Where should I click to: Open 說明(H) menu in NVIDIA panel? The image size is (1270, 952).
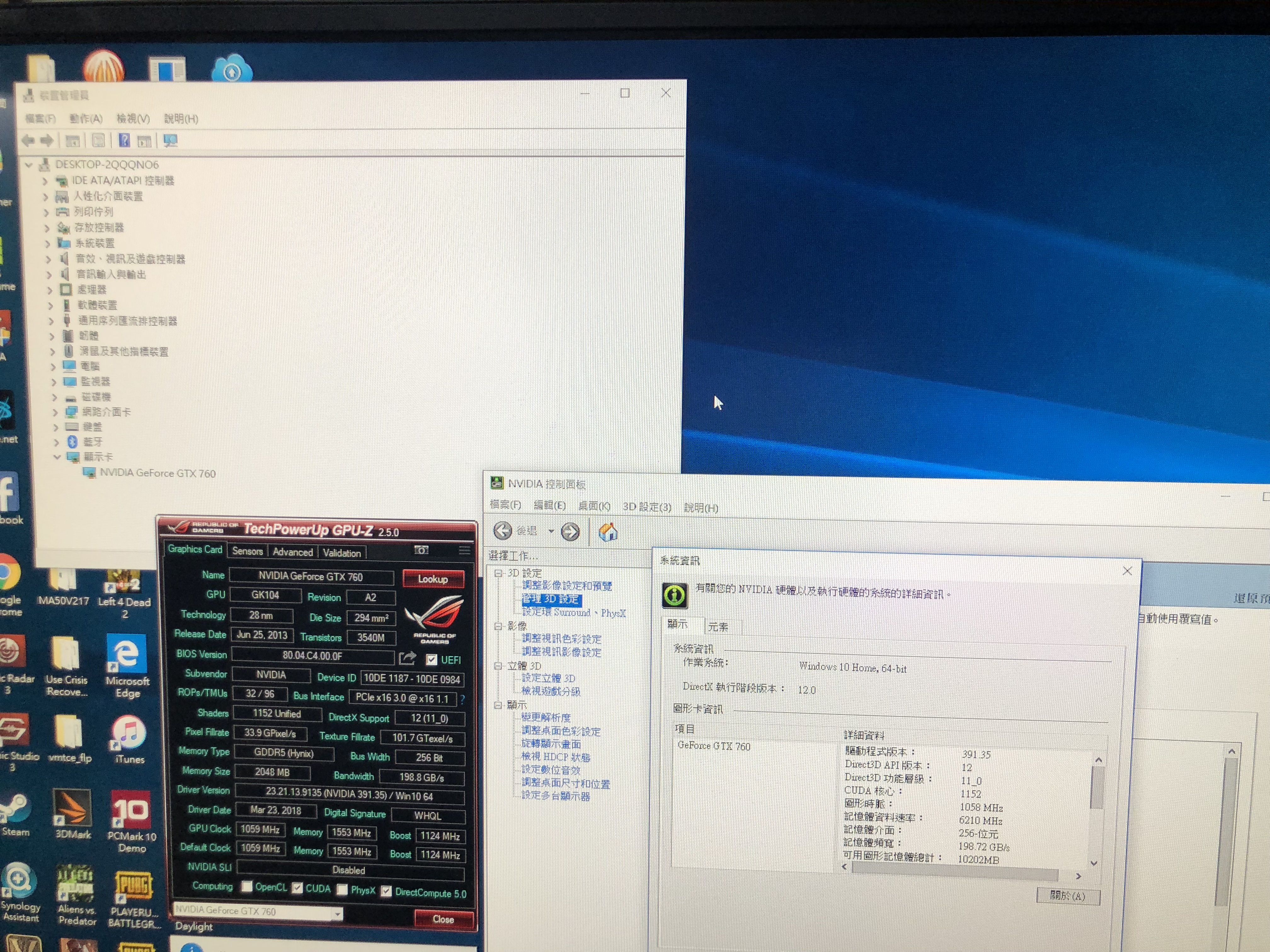[701, 508]
